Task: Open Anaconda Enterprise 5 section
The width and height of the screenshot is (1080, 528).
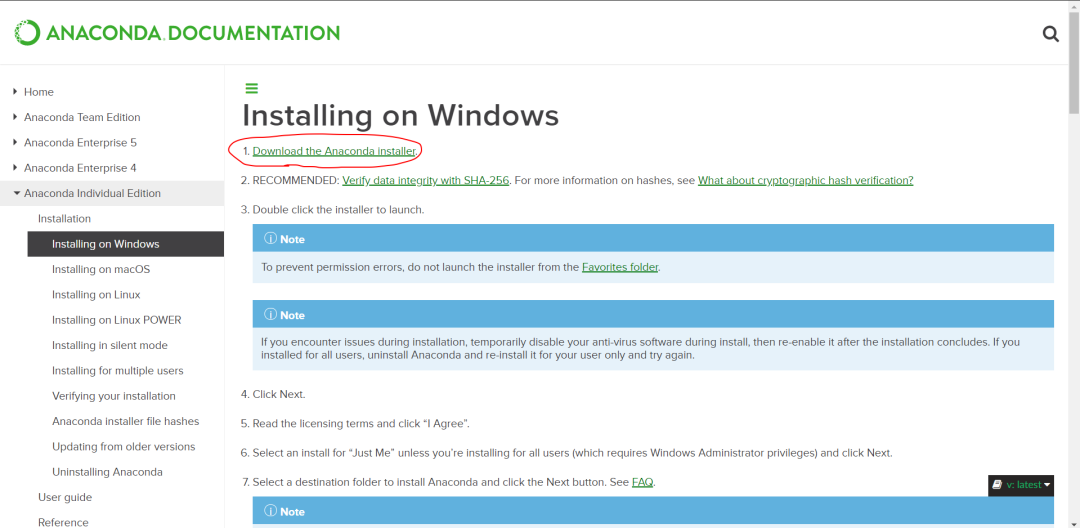Action: point(80,142)
